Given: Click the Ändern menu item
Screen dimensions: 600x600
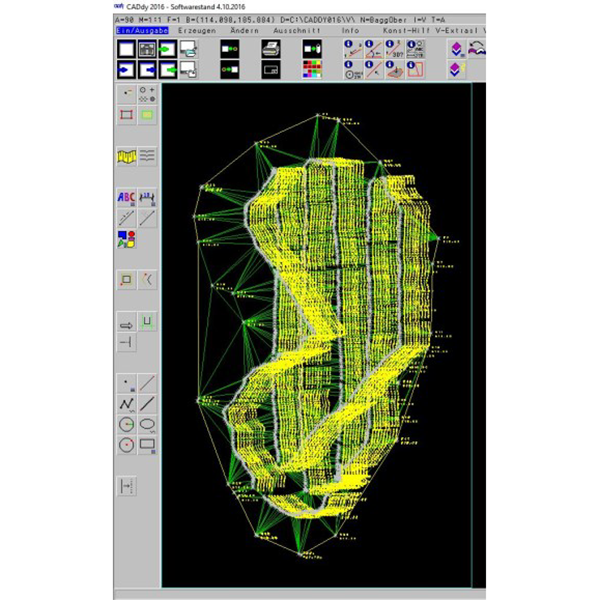Looking at the screenshot, I should click(244, 31).
